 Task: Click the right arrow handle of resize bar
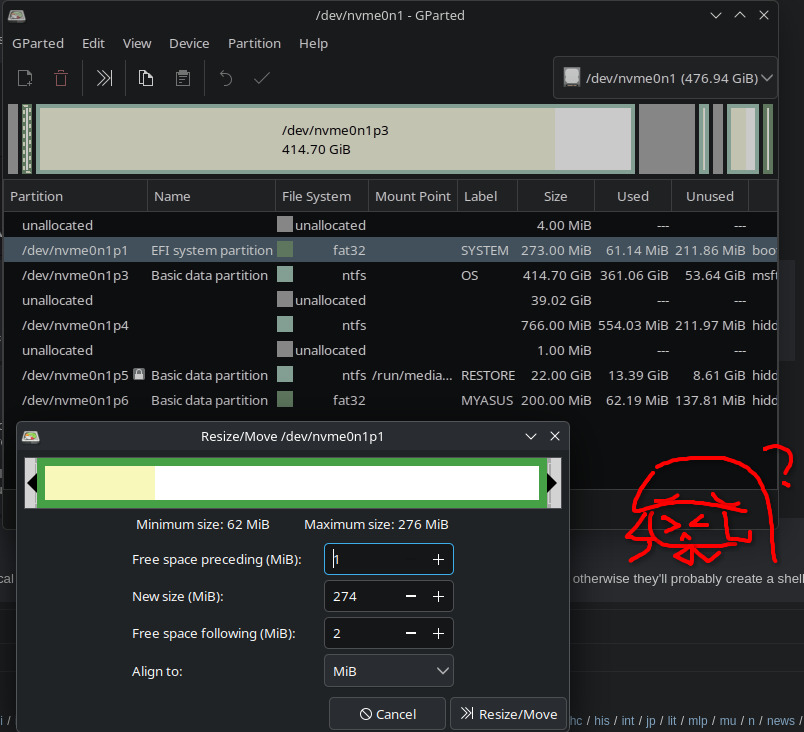pyautogui.click(x=553, y=483)
